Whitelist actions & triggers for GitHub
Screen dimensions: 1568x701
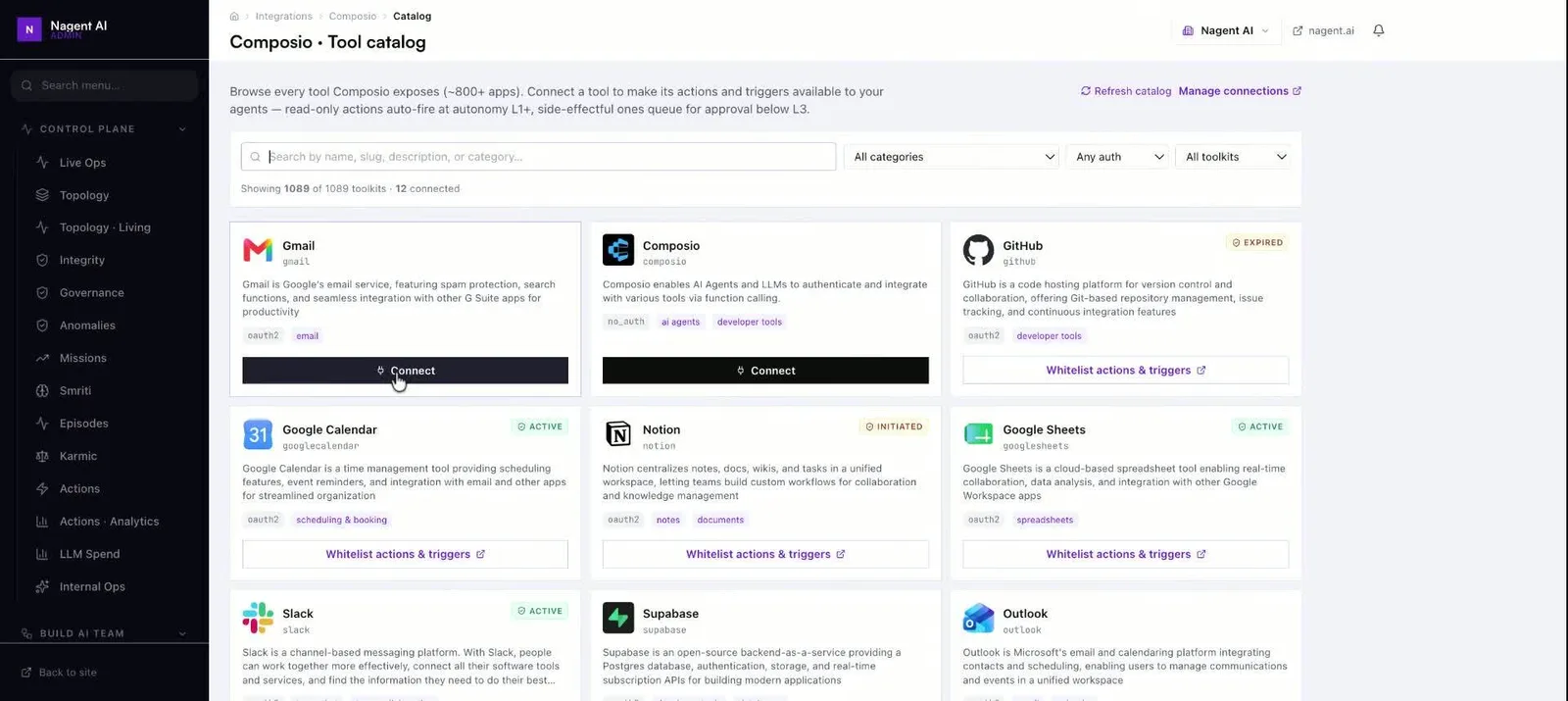1125,370
